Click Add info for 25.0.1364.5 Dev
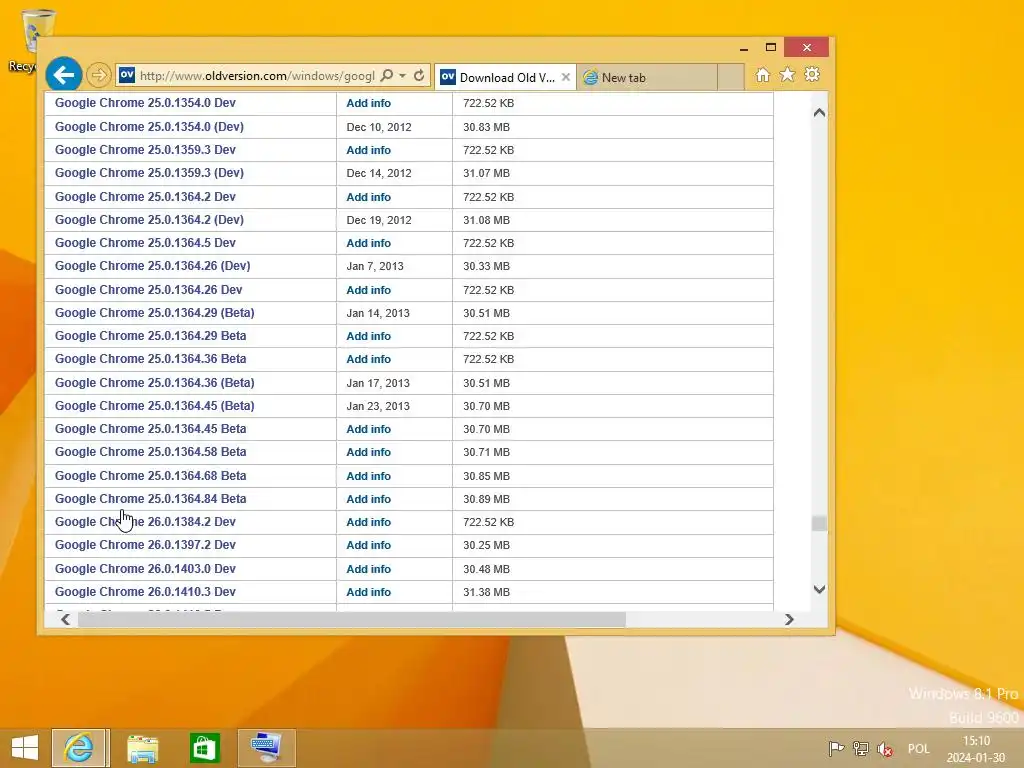 coord(368,243)
